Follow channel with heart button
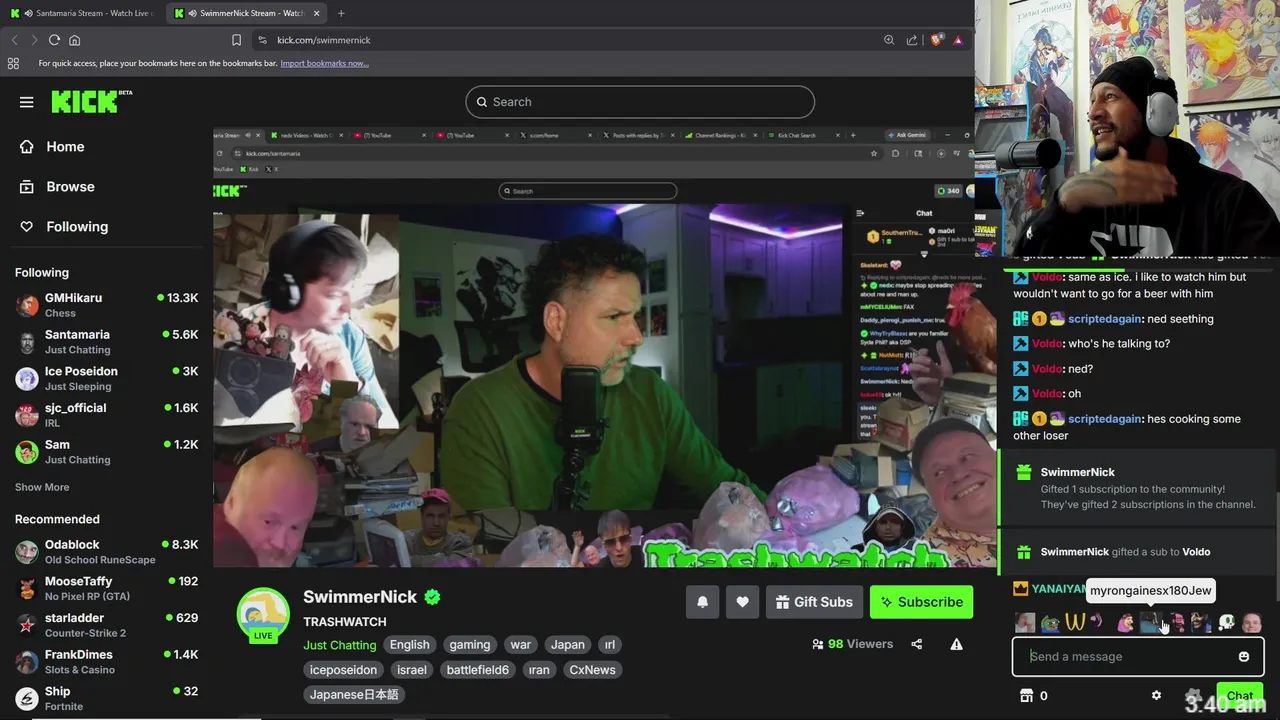The width and height of the screenshot is (1280, 720). point(742,602)
